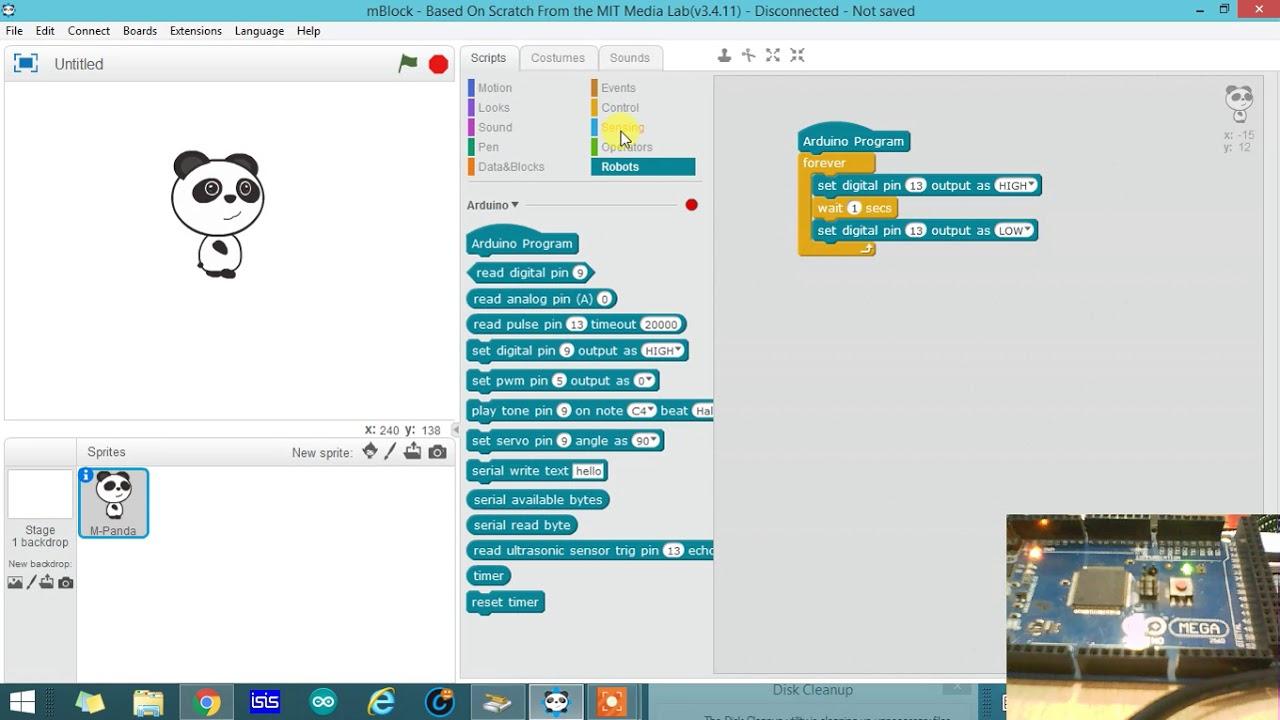
Task: Show the Events block category
Action: pos(618,88)
